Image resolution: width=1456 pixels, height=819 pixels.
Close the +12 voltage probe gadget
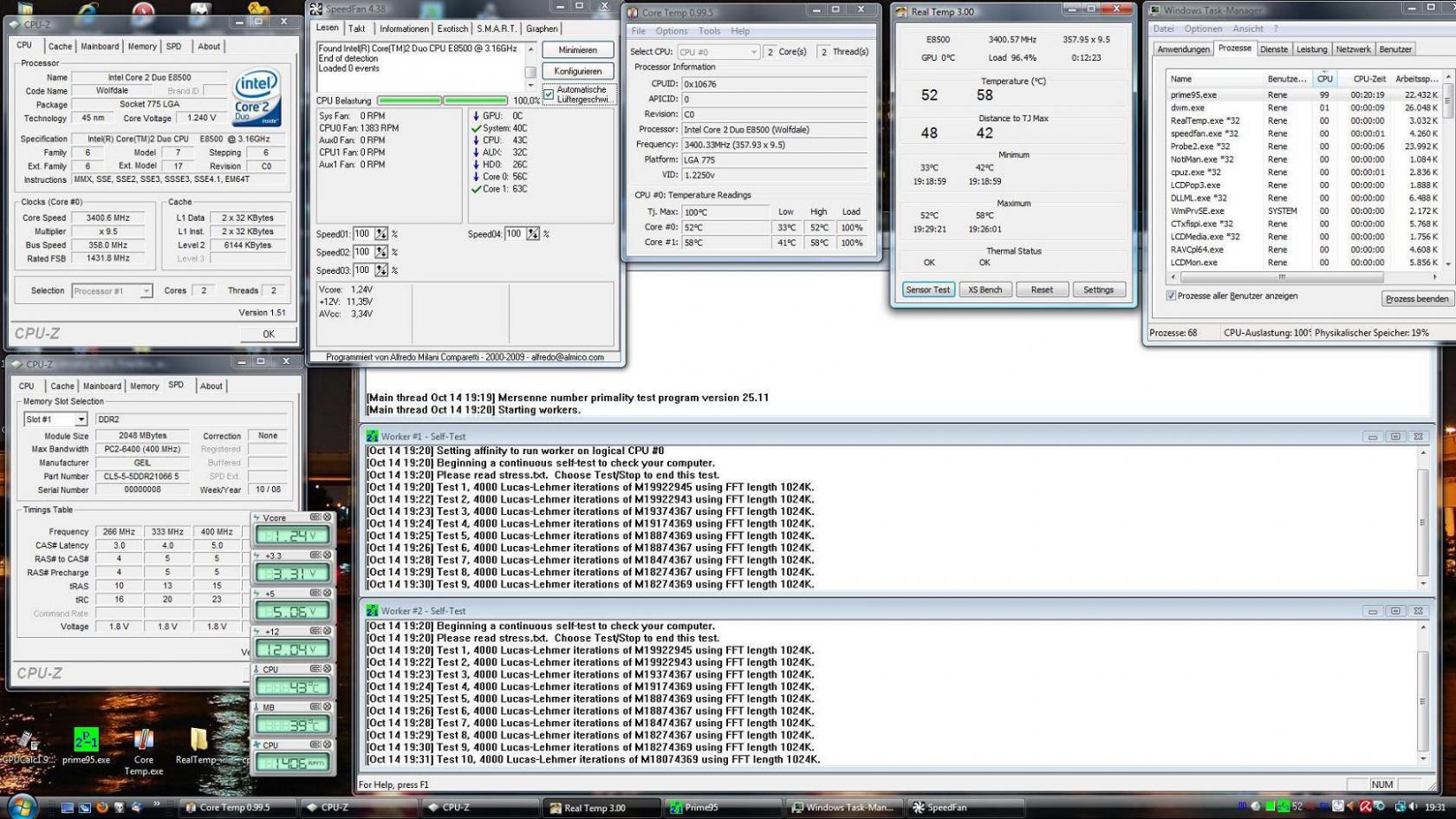click(x=328, y=631)
